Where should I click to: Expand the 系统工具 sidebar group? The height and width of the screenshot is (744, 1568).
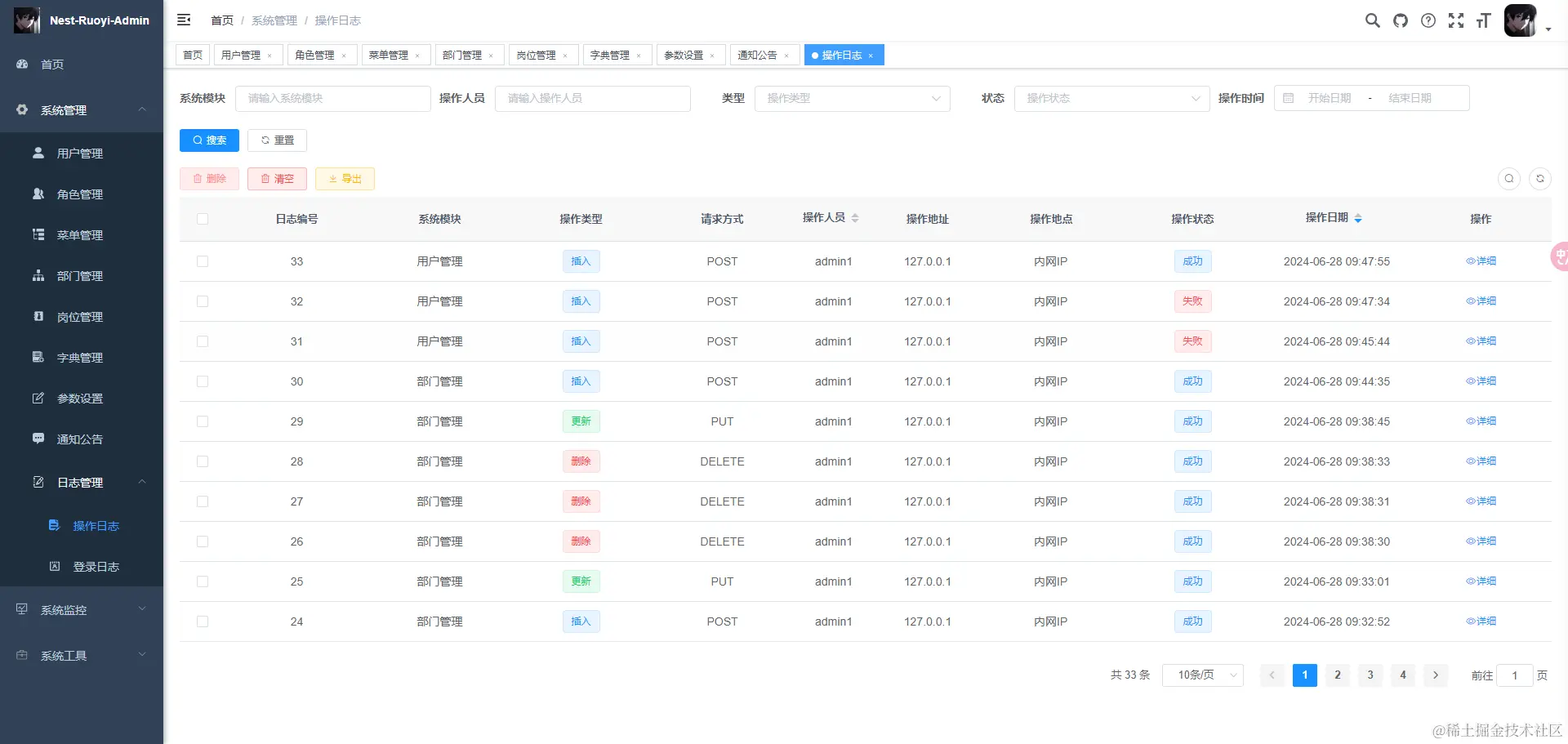[82, 656]
